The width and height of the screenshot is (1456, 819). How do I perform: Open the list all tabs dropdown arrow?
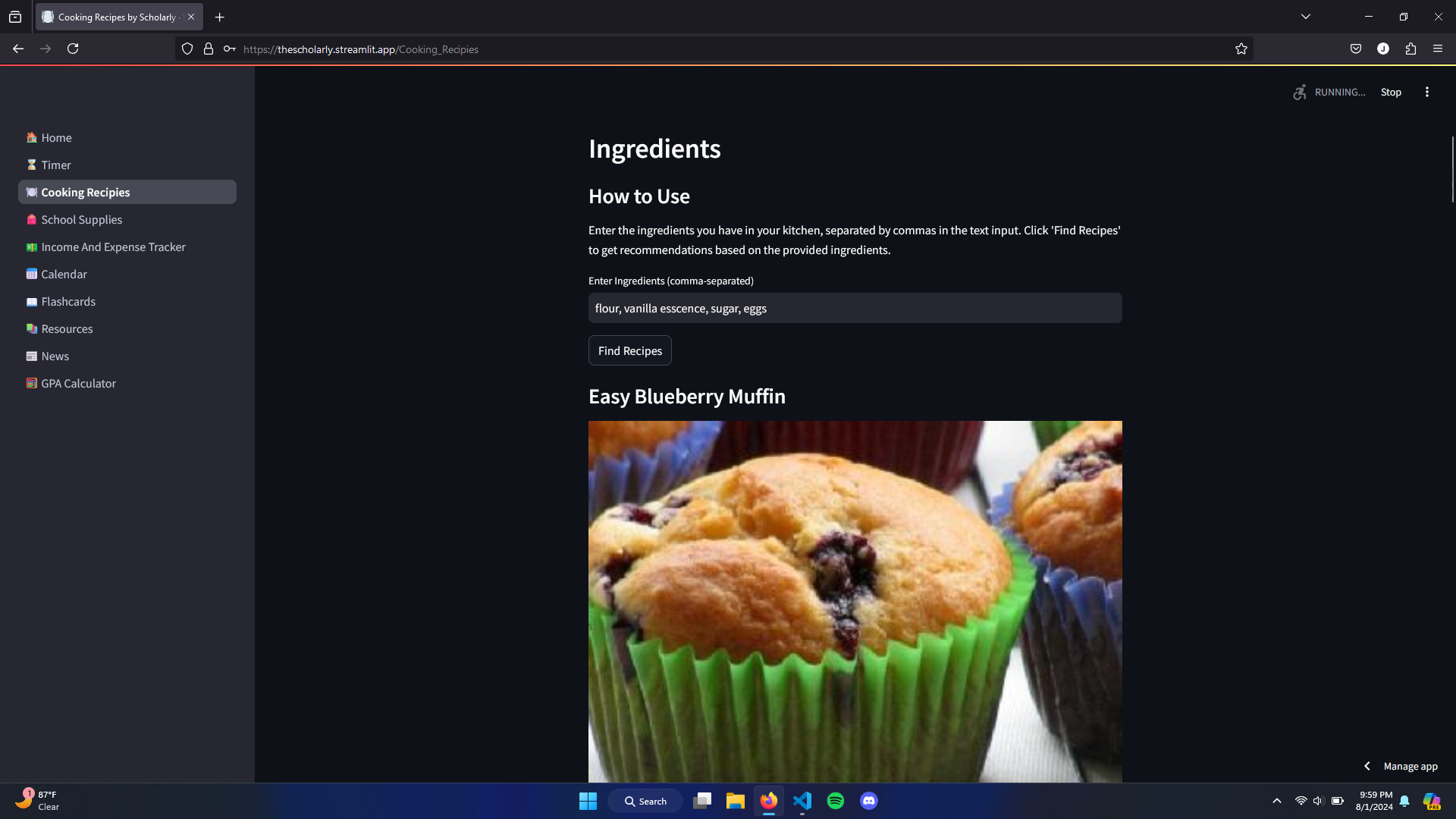point(1305,17)
